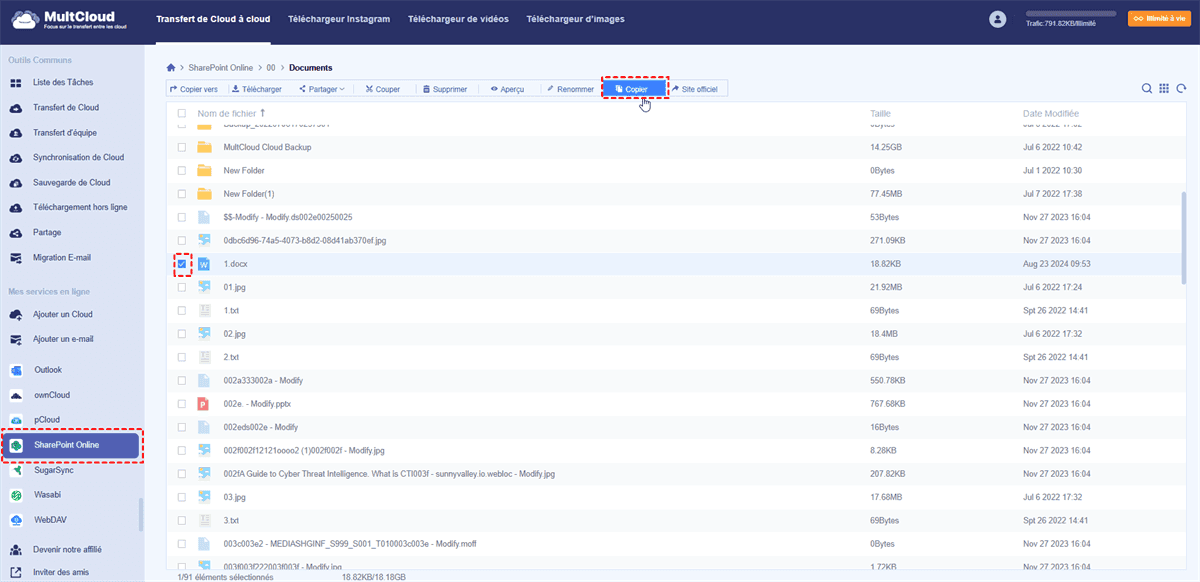Screen dimensions: 1200x582
Task: Click the refresh icon
Action: tap(1181, 89)
